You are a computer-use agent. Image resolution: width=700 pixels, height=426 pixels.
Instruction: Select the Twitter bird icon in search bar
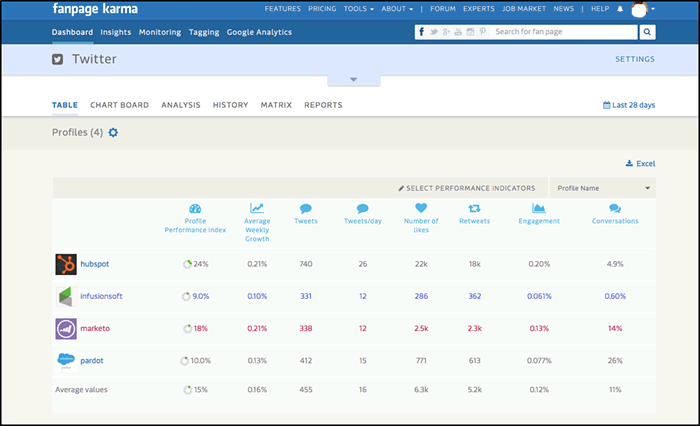point(433,32)
